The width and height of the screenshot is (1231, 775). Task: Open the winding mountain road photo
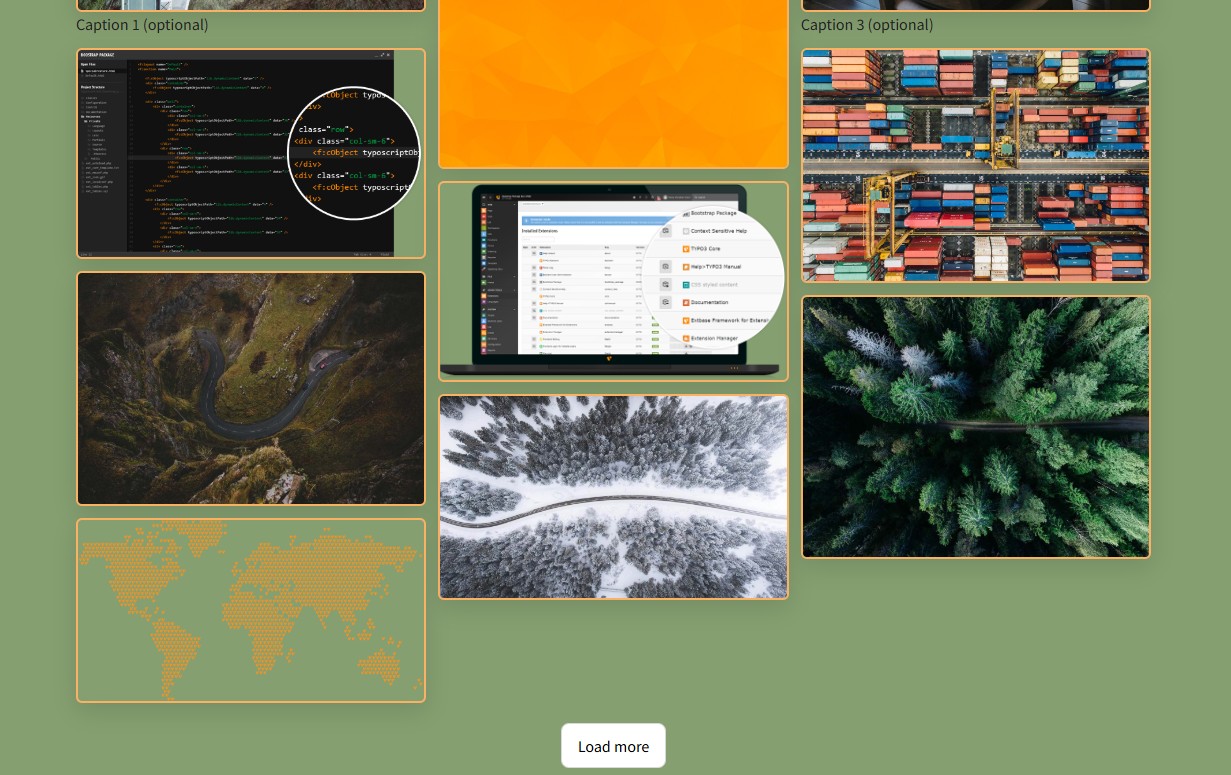[x=251, y=388]
